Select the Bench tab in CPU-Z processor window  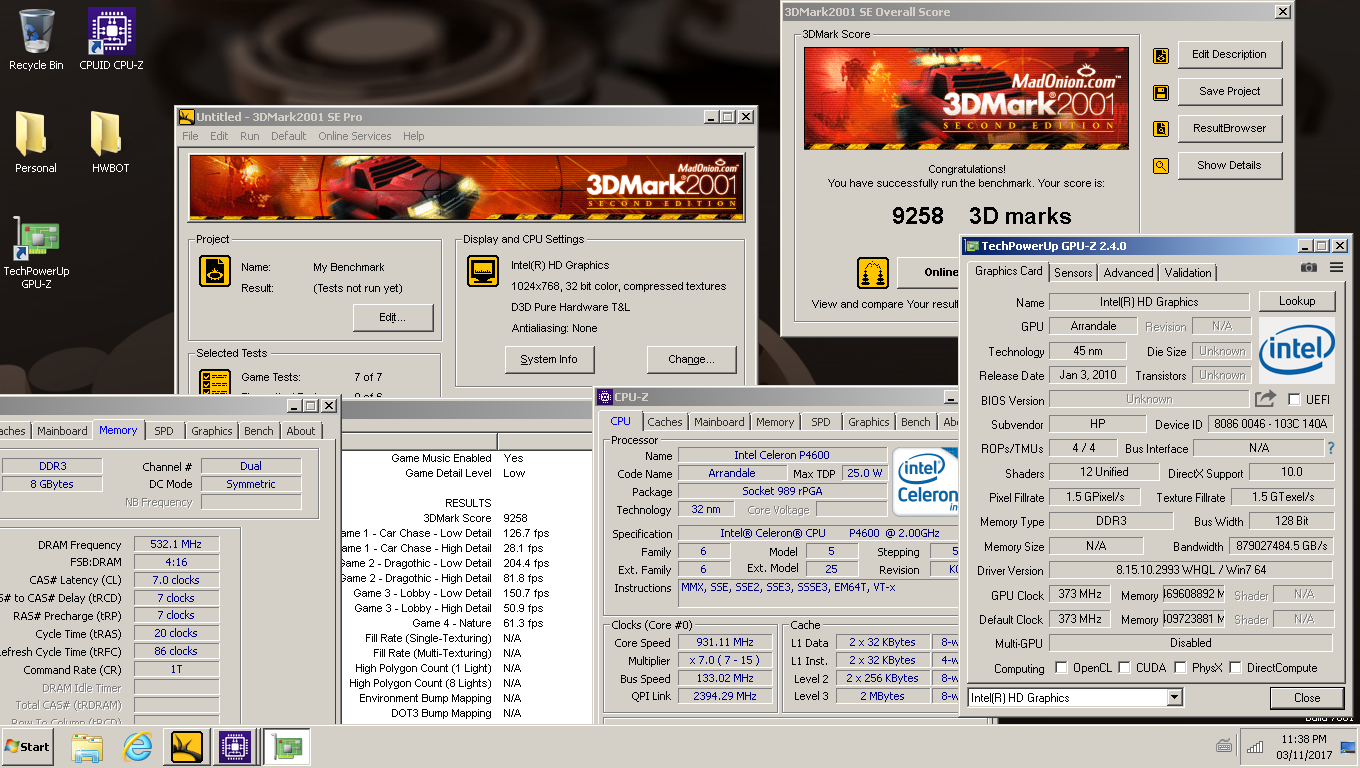click(916, 422)
